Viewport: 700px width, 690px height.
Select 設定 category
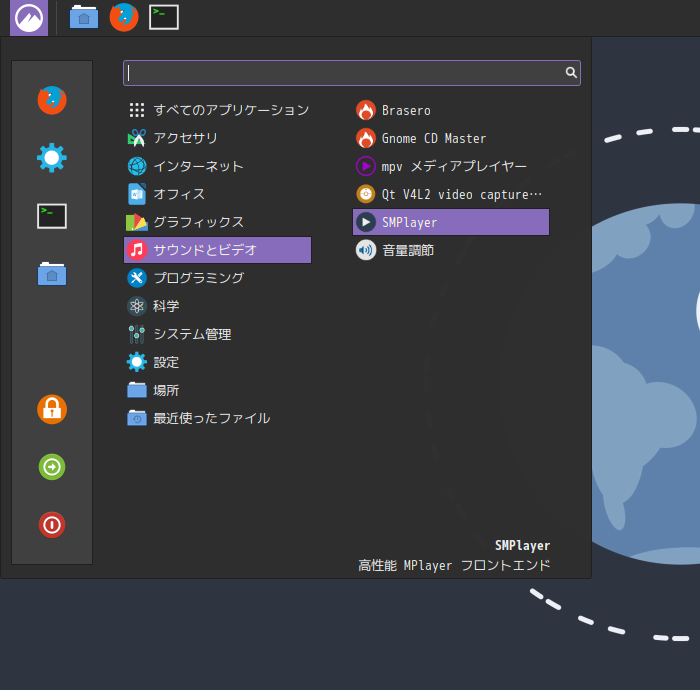point(217,362)
